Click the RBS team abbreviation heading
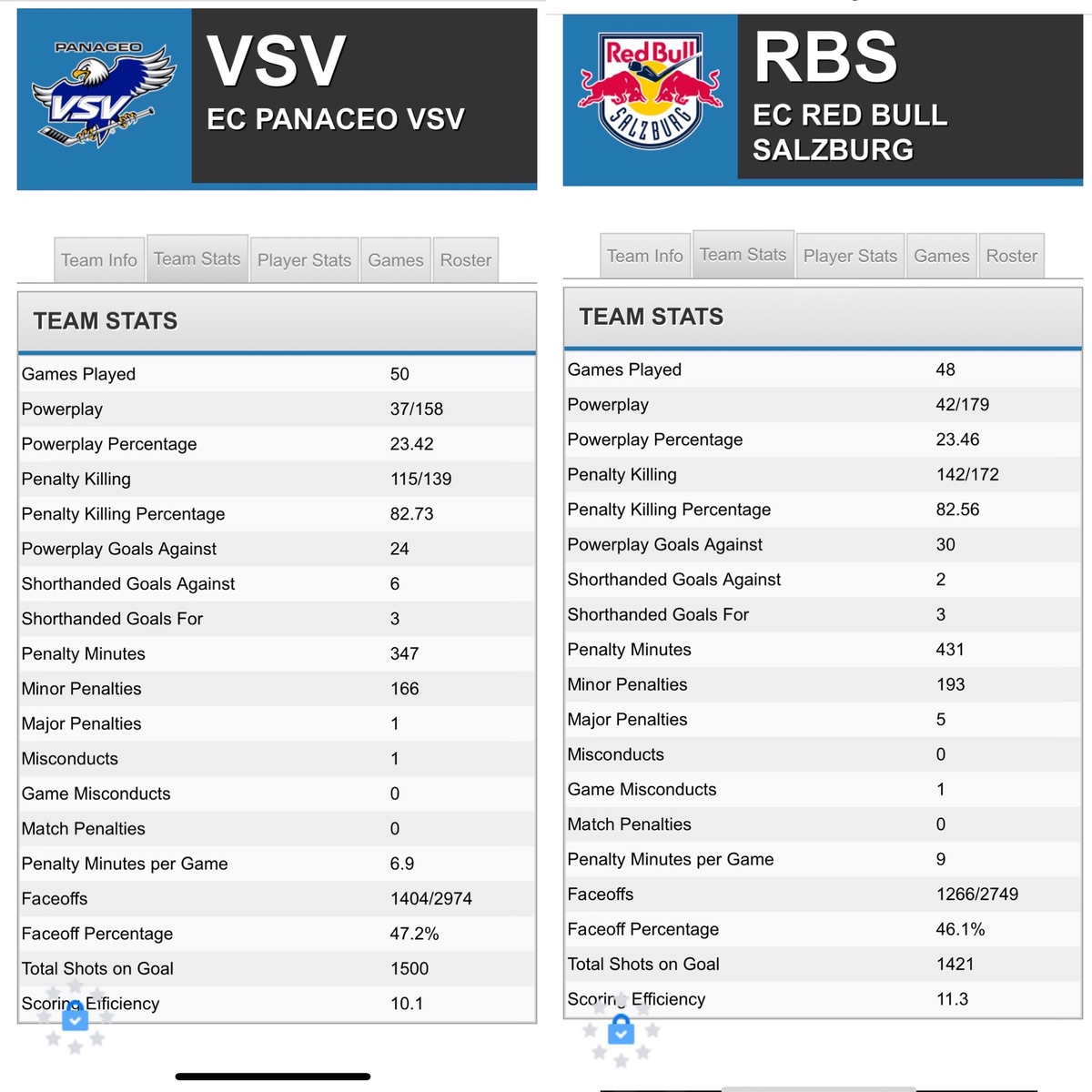This screenshot has width=1092, height=1092. [x=826, y=57]
